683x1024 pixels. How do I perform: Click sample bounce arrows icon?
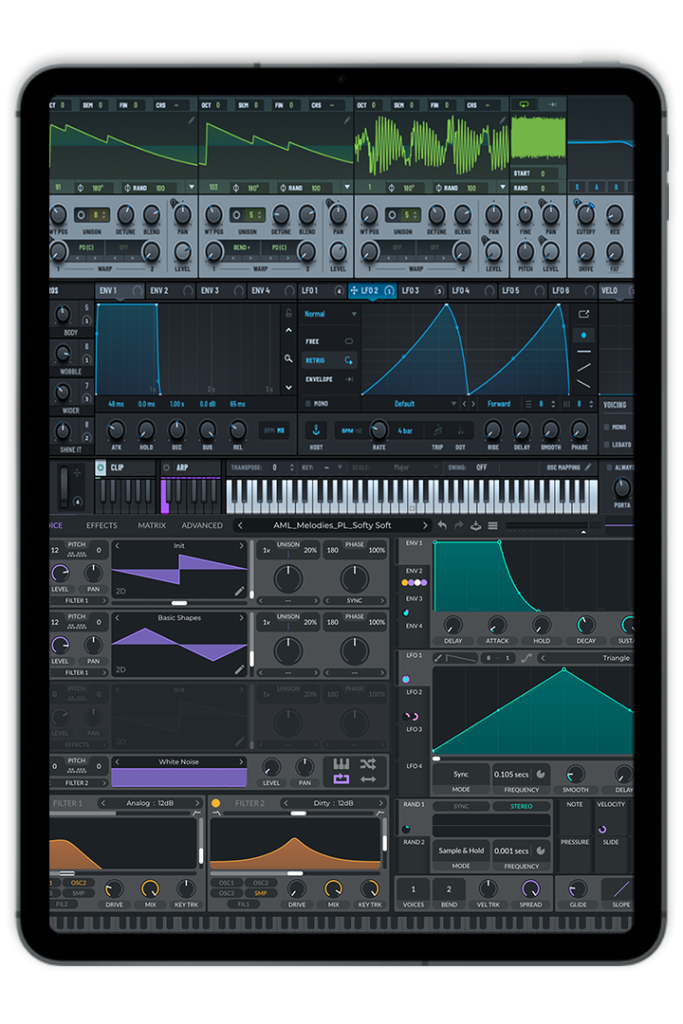368,778
